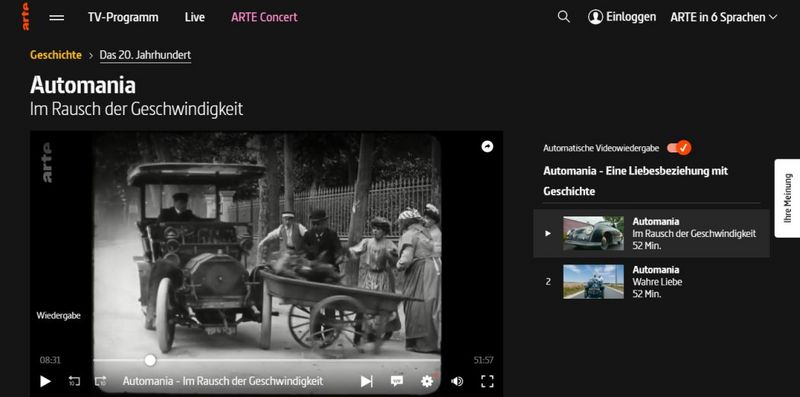Go to the Live section

tap(194, 17)
